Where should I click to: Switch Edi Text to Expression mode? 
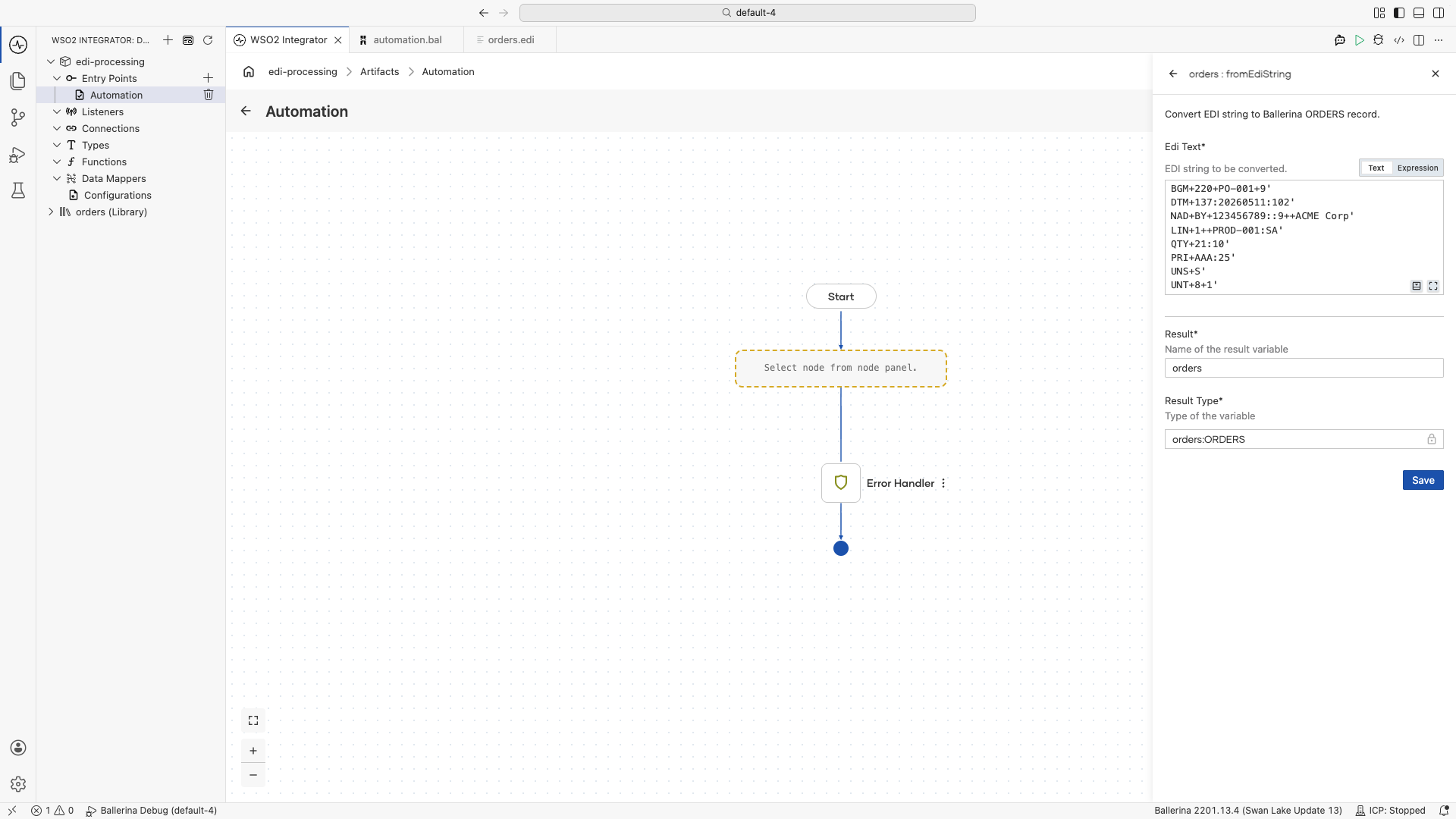(x=1417, y=168)
